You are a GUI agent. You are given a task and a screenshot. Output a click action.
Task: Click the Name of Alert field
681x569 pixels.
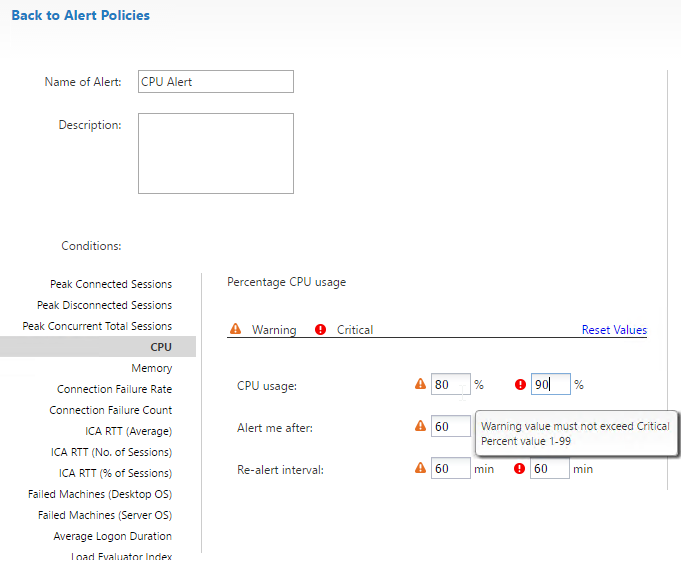click(x=216, y=82)
